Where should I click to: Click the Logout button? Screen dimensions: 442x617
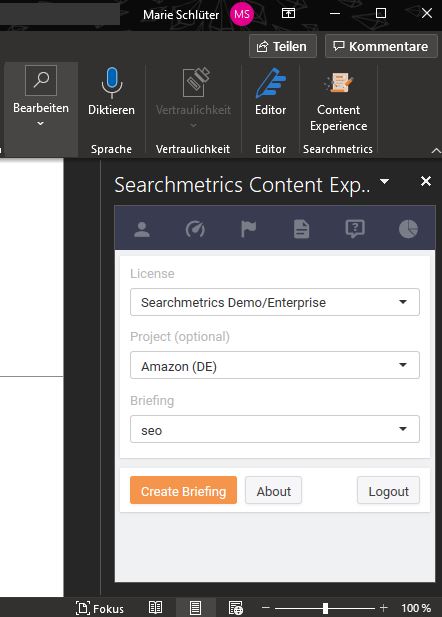[388, 490]
